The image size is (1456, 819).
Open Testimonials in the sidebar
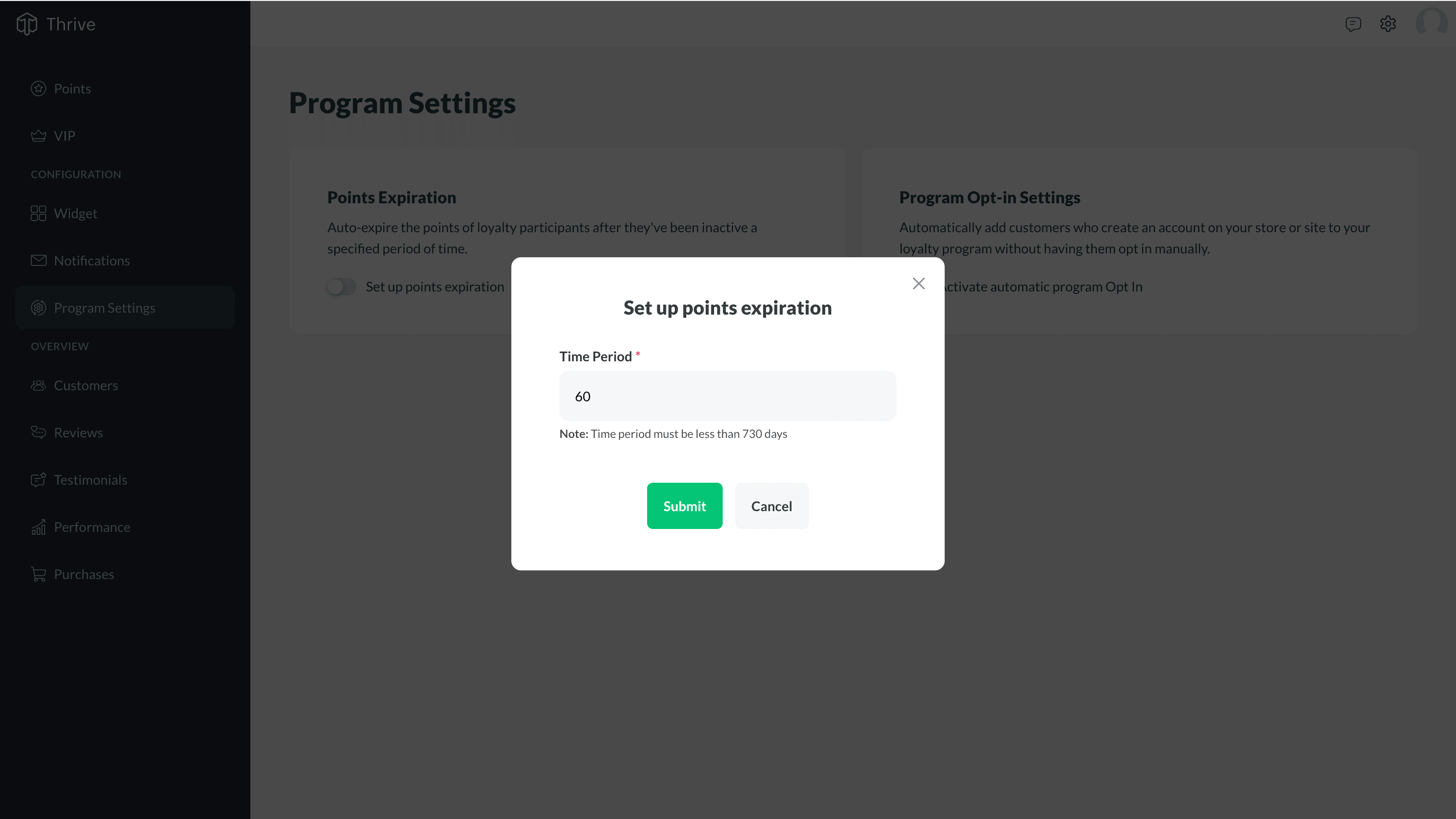tap(91, 480)
